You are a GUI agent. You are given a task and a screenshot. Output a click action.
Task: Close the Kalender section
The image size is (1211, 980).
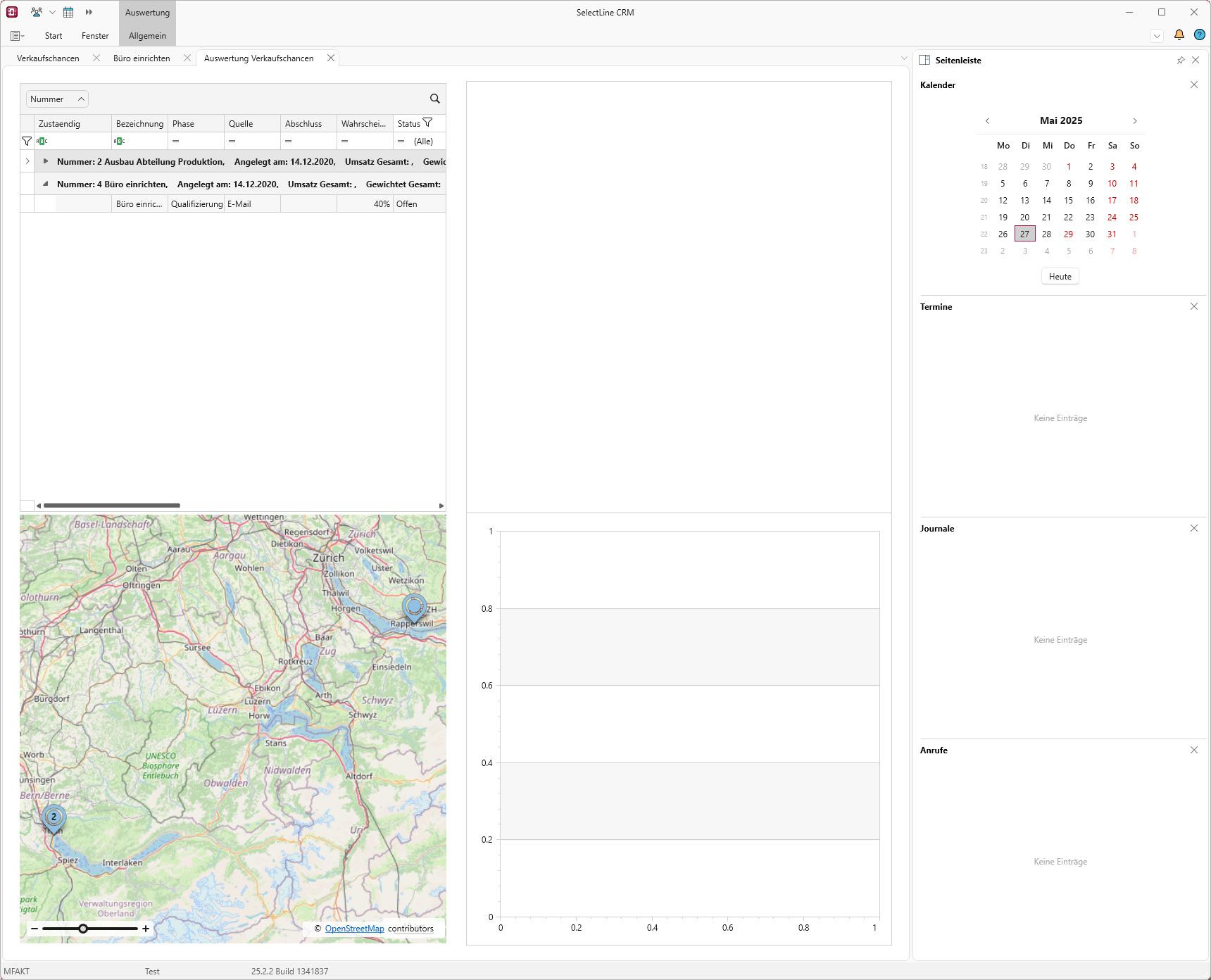click(1194, 84)
